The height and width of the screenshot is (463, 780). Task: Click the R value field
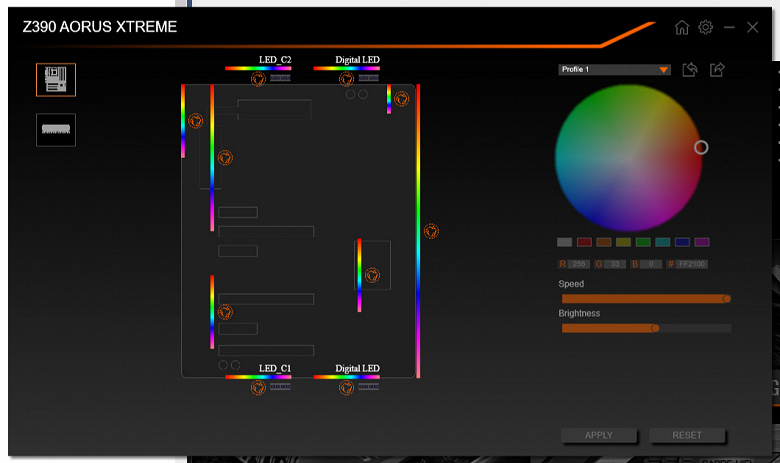[x=579, y=264]
